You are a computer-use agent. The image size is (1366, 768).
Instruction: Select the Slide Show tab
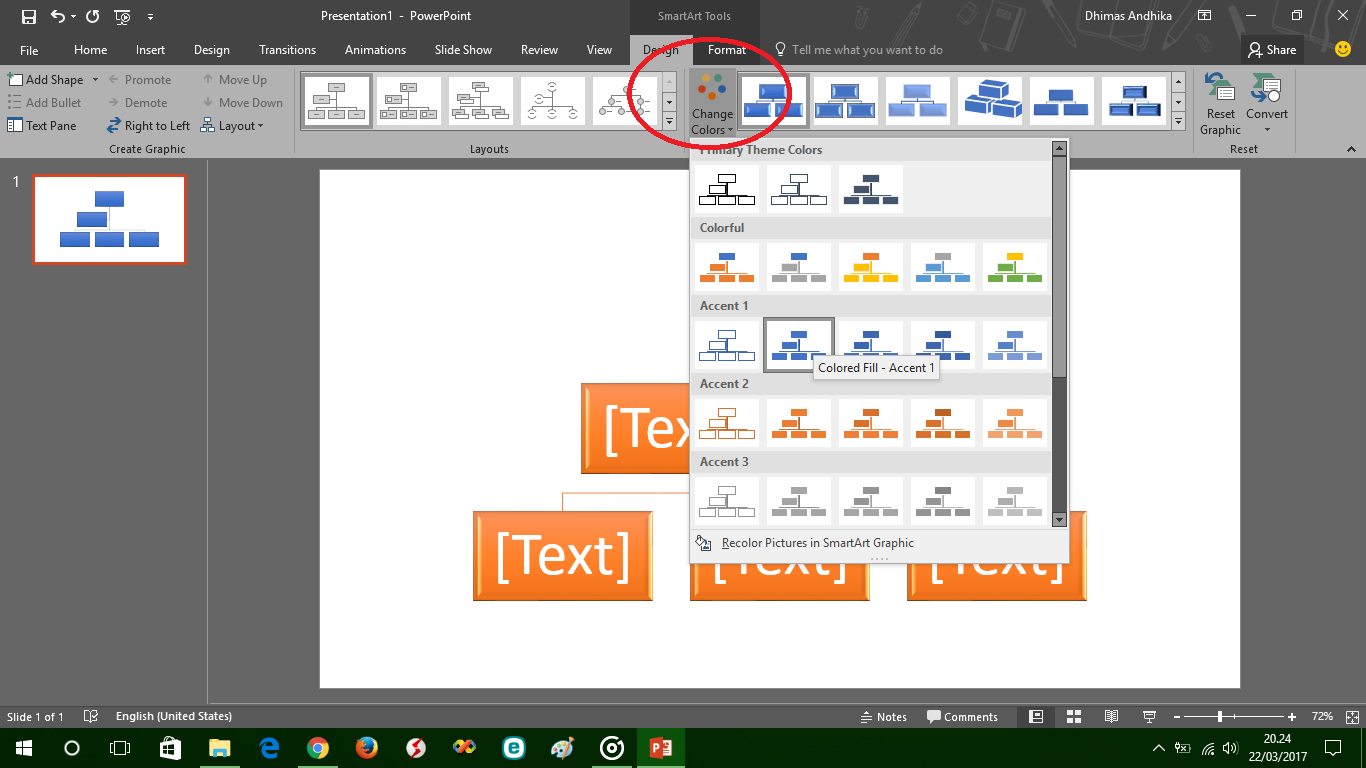pyautogui.click(x=463, y=50)
